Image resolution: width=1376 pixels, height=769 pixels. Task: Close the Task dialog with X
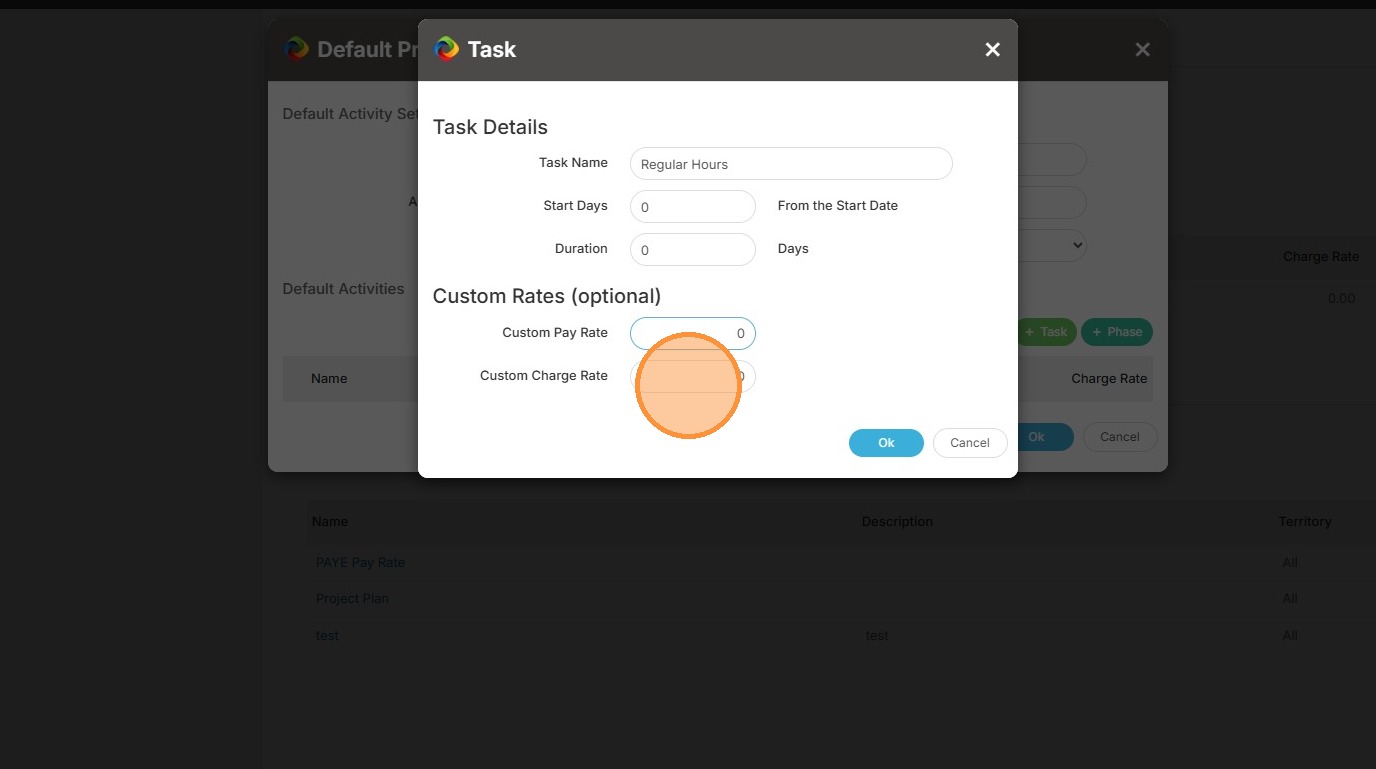(992, 50)
